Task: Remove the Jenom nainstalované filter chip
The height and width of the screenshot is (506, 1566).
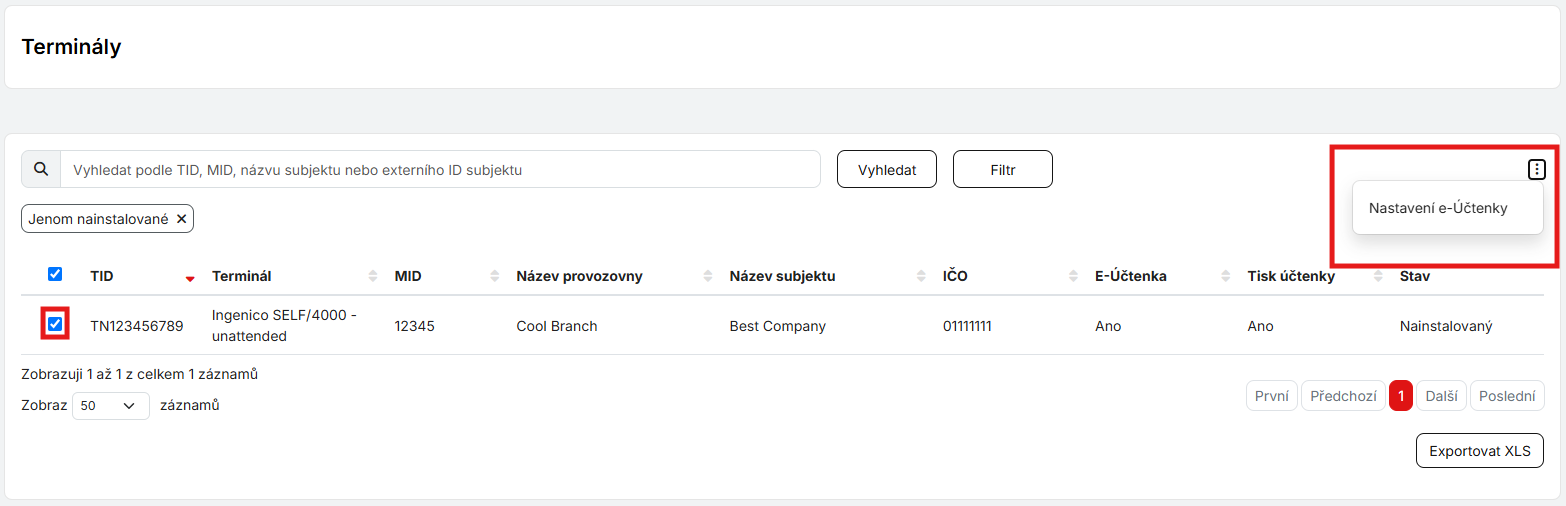Action: (181, 219)
